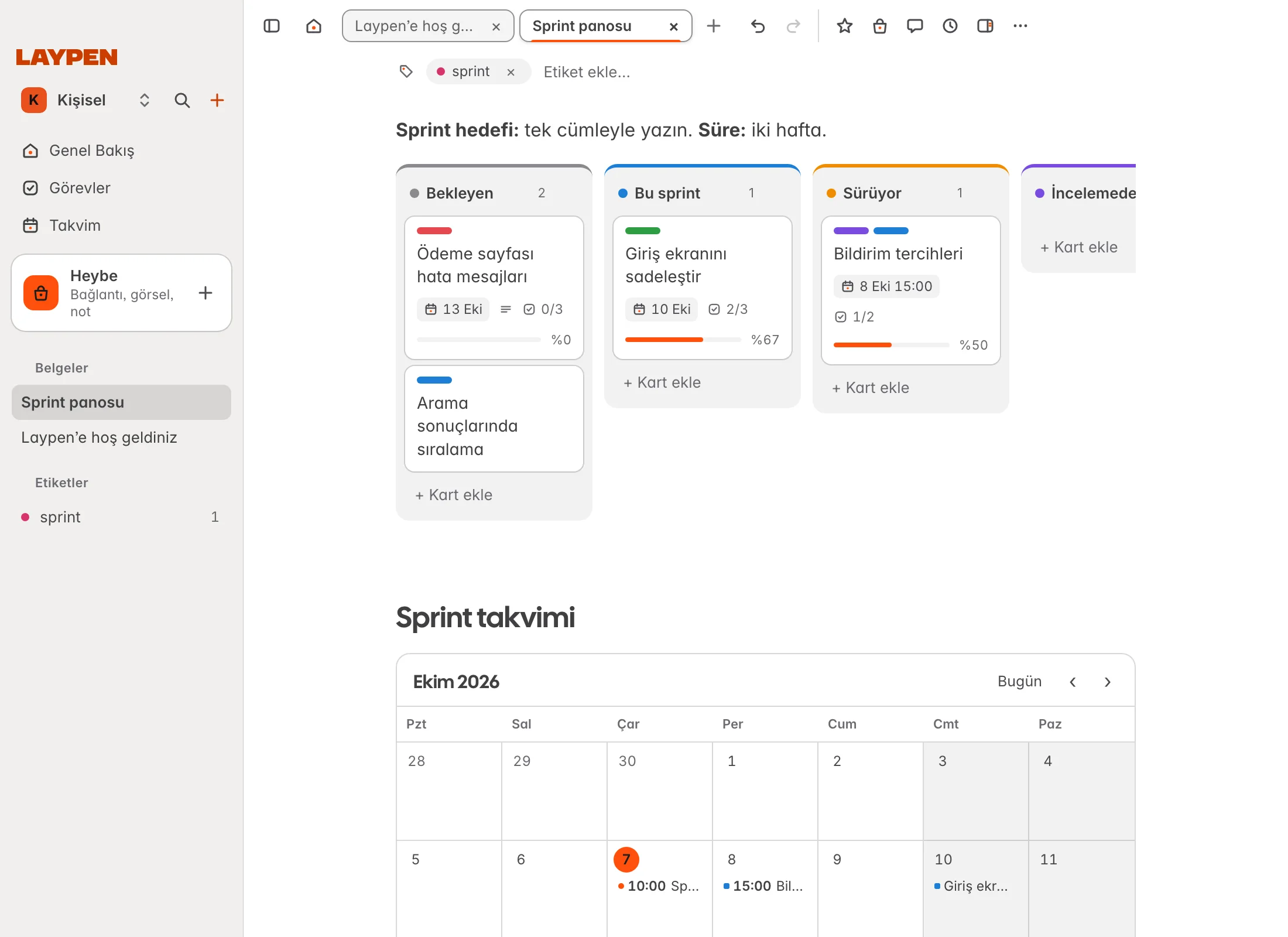Add card to Bu sprint column
The width and height of the screenshot is (1288, 937).
662,382
